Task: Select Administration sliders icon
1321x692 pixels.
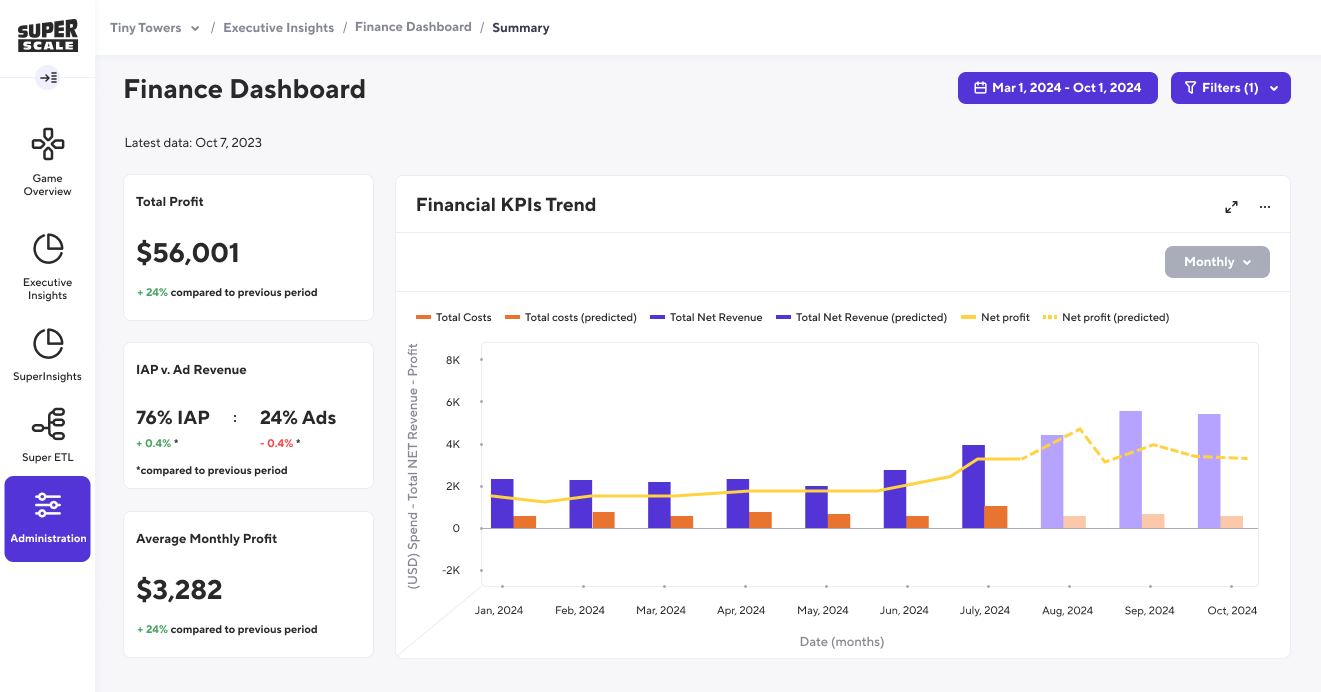Action: 47,506
